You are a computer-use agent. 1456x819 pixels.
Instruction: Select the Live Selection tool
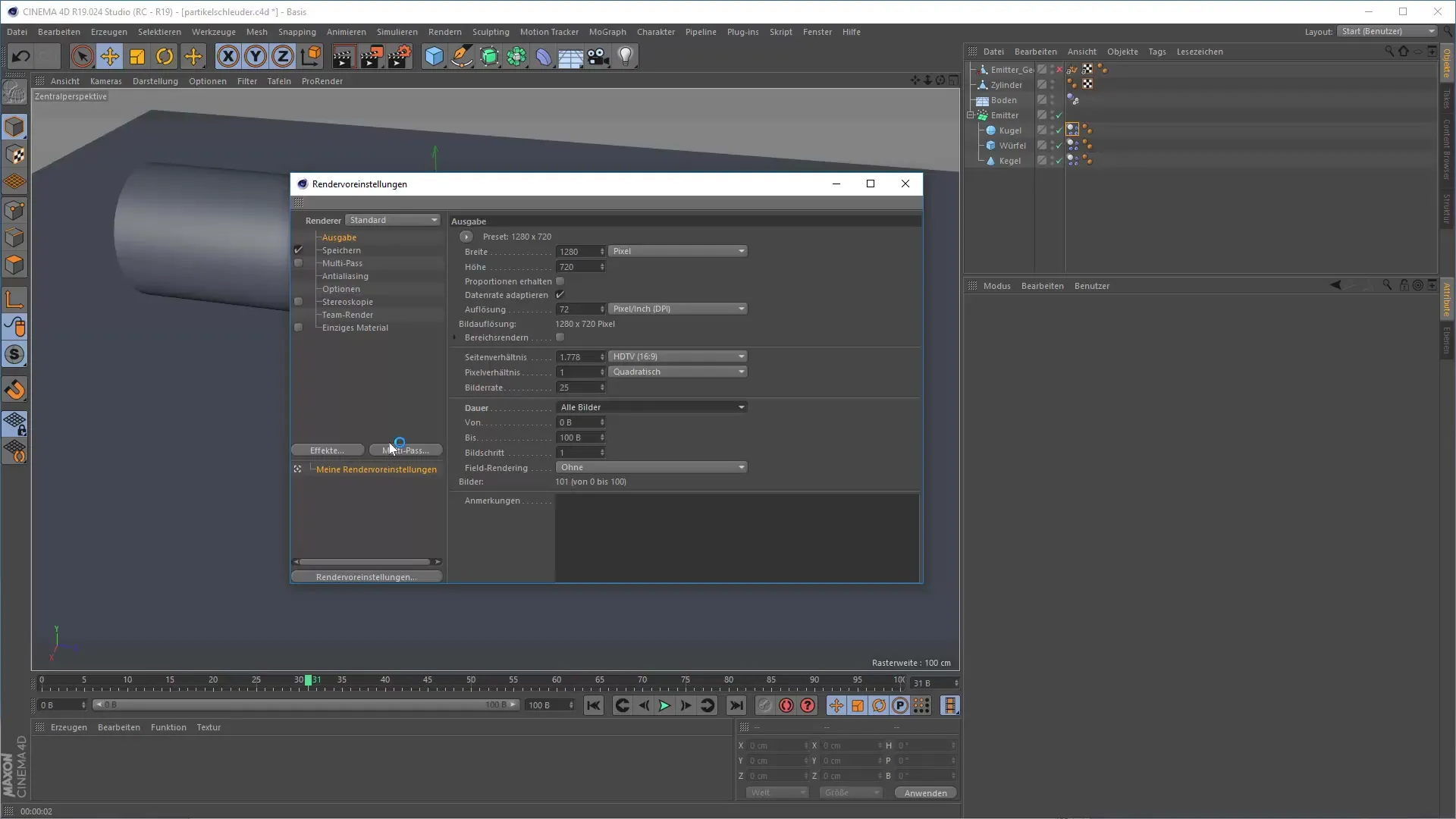point(82,56)
